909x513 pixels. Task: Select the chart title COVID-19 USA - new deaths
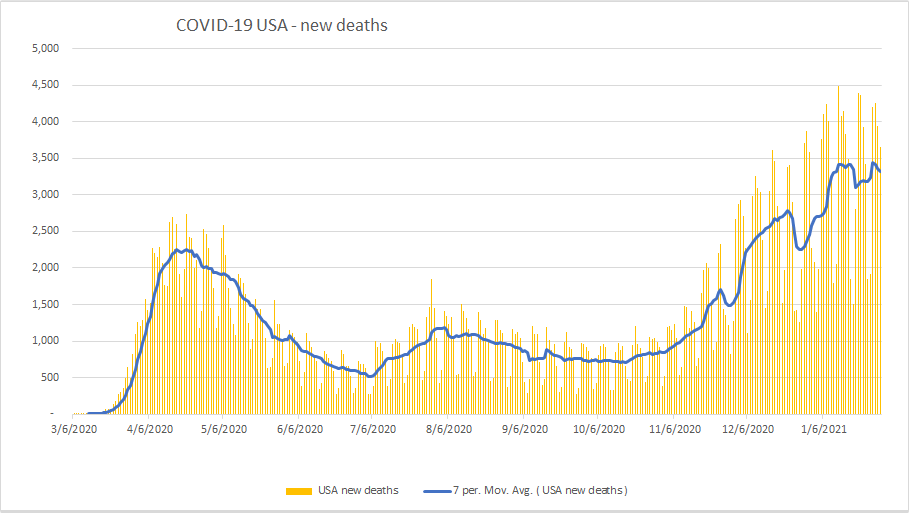[x=282, y=25]
